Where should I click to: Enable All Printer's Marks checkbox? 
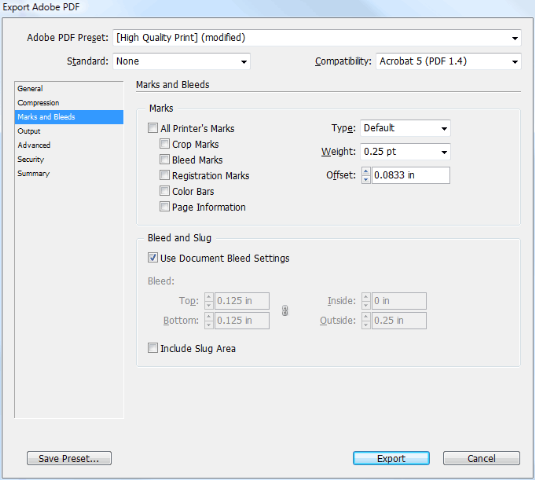point(153,128)
